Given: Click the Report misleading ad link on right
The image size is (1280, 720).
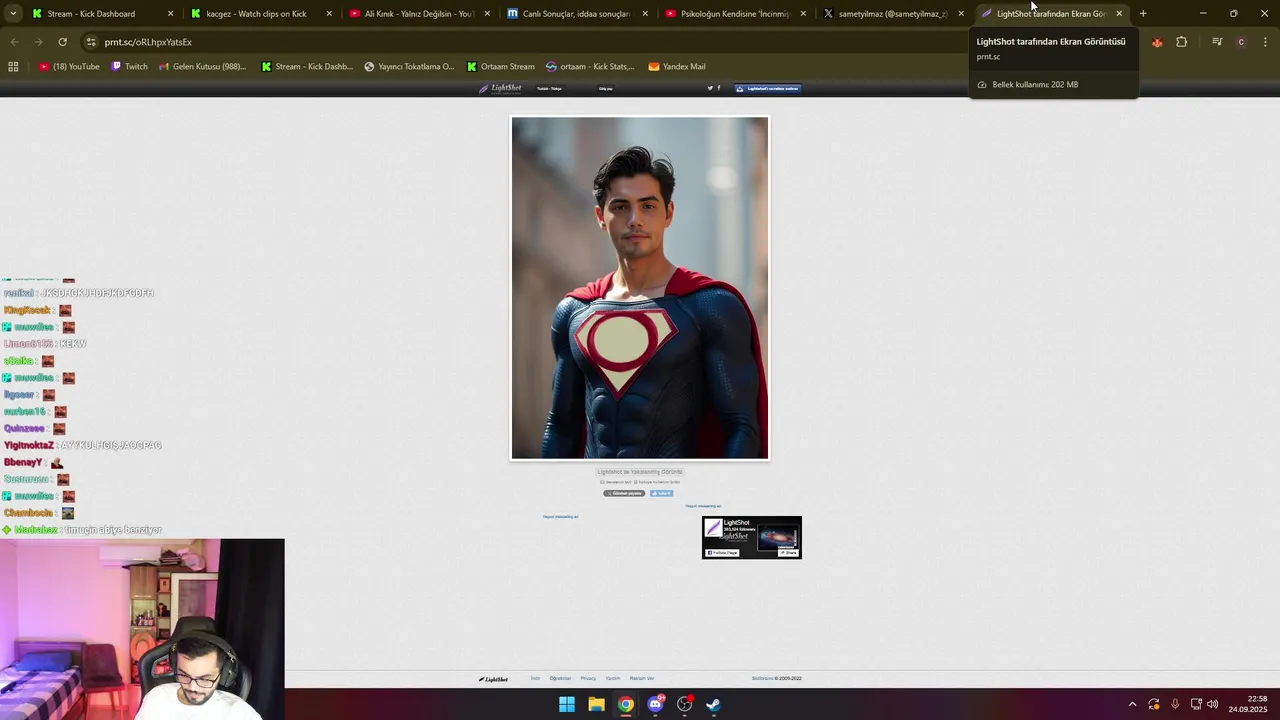Looking at the screenshot, I should [703, 506].
